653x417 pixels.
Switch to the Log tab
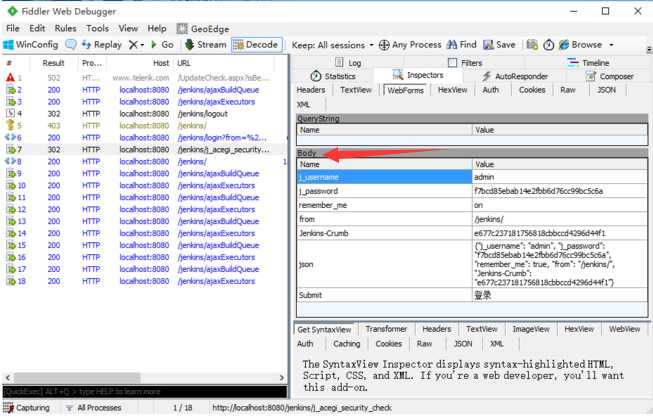tap(348, 63)
